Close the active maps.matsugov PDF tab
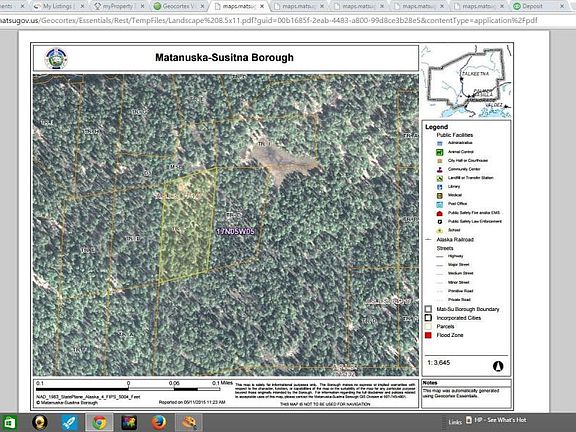This screenshot has width=576, height=432. [262, 6]
